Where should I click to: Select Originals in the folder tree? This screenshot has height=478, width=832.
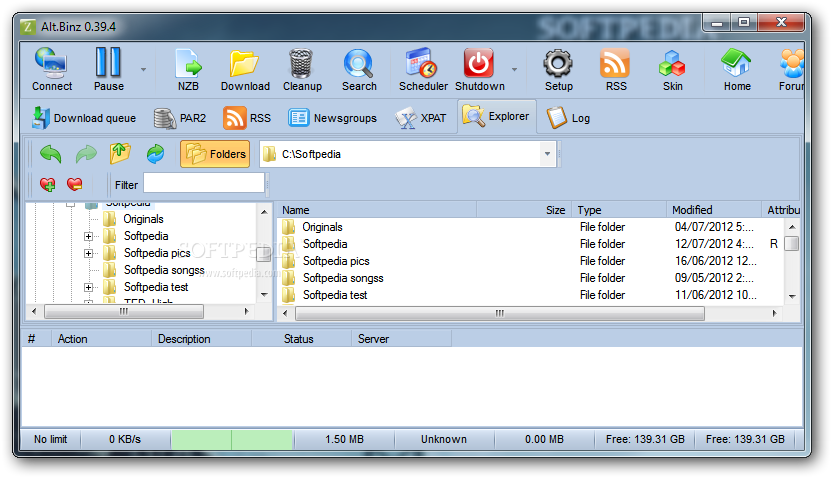tap(143, 219)
